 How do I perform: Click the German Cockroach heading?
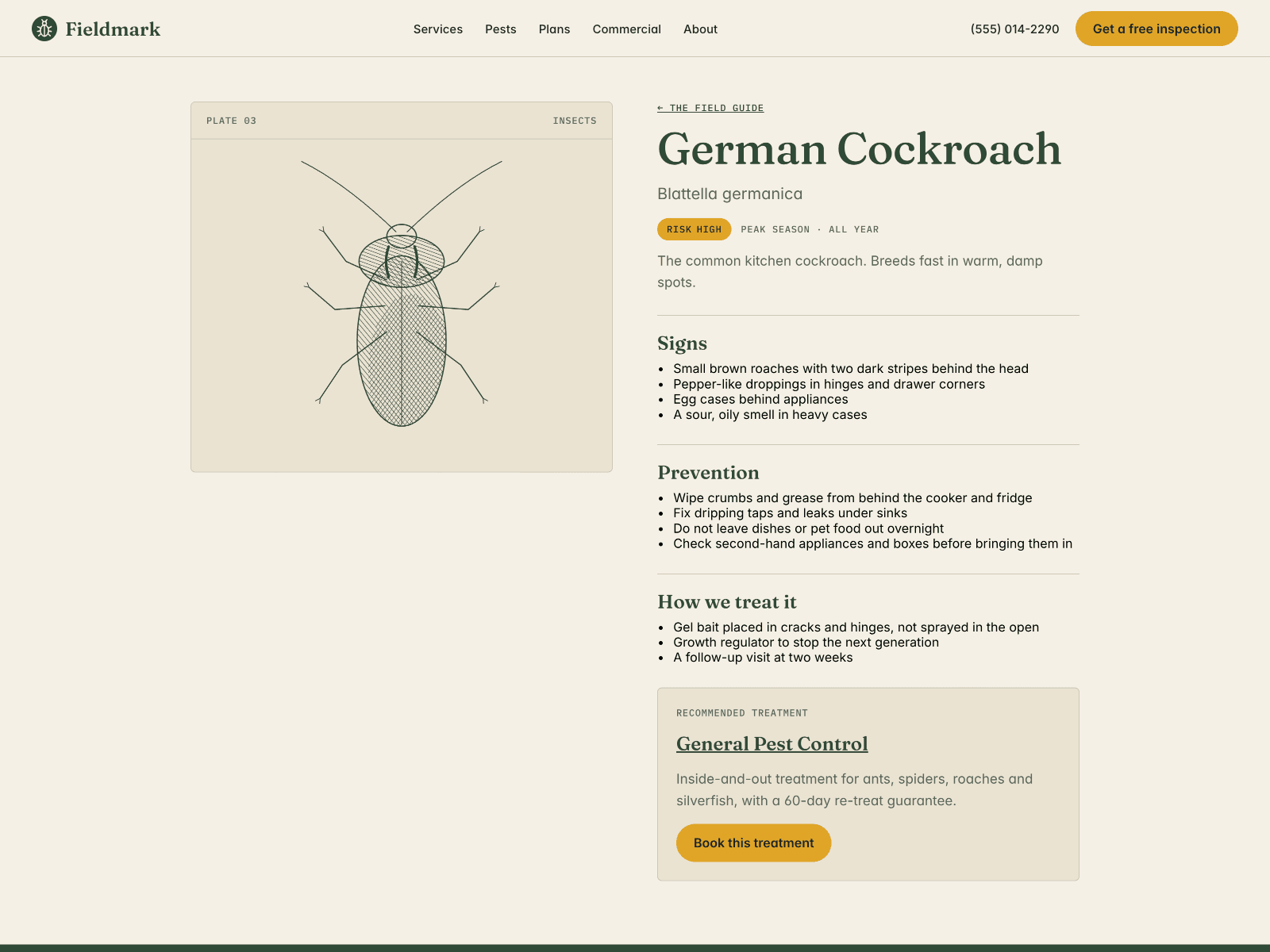coord(859,149)
